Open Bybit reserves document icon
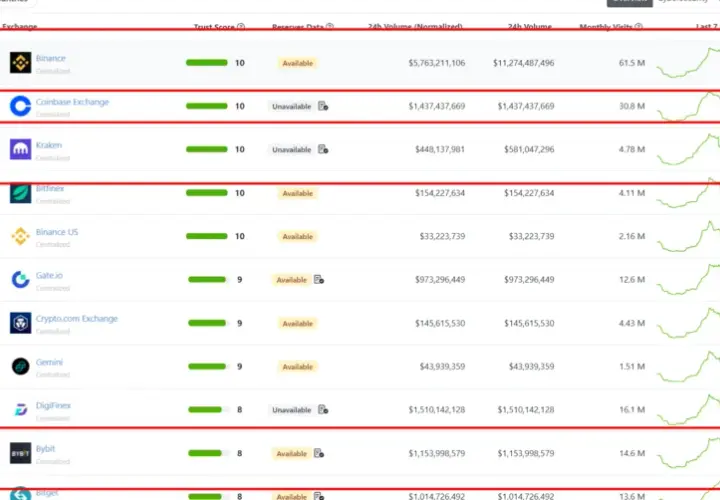The image size is (720, 500). (319, 453)
